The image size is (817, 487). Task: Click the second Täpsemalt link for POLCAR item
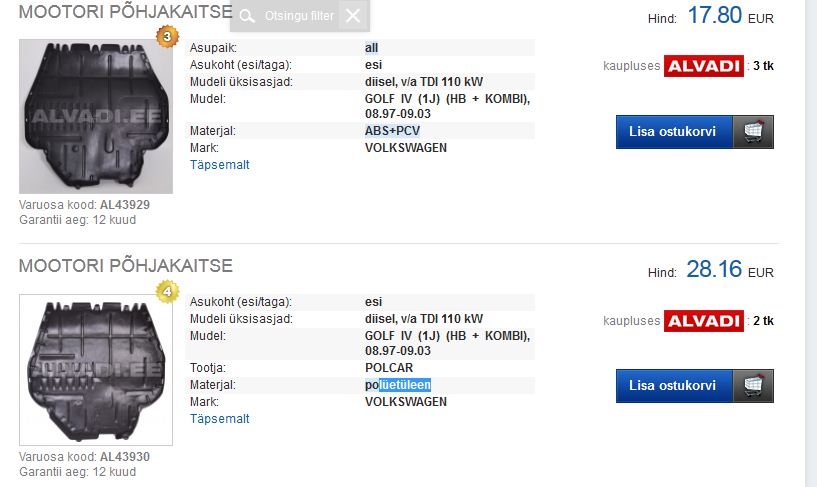(x=219, y=419)
